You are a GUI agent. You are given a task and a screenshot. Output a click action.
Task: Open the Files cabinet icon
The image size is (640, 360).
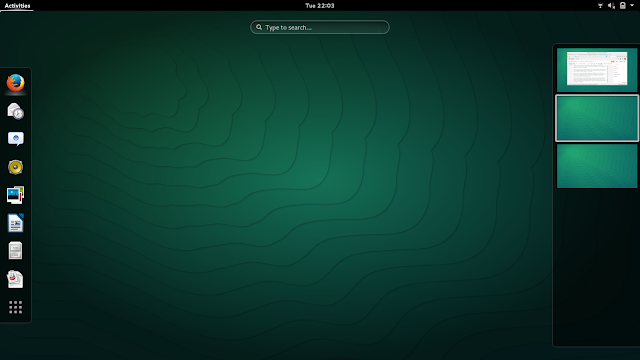pos(16,251)
